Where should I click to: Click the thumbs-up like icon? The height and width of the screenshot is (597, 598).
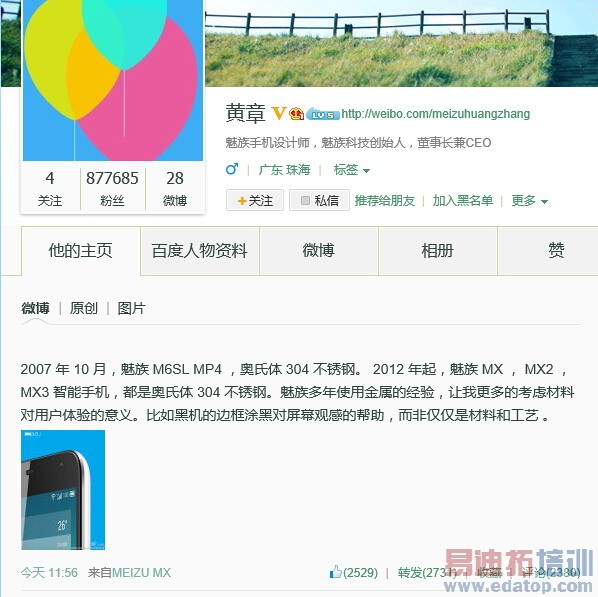[x=335, y=572]
